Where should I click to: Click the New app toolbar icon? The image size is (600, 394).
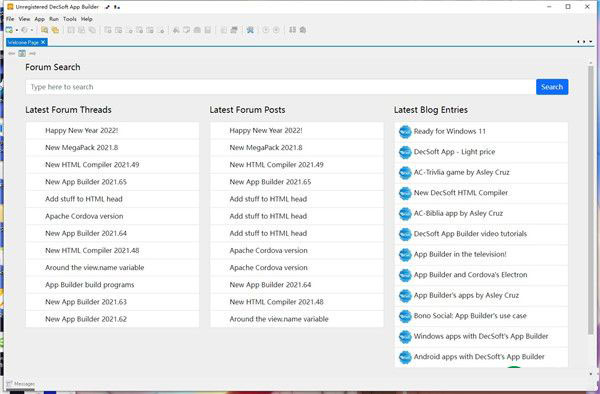click(x=9, y=30)
